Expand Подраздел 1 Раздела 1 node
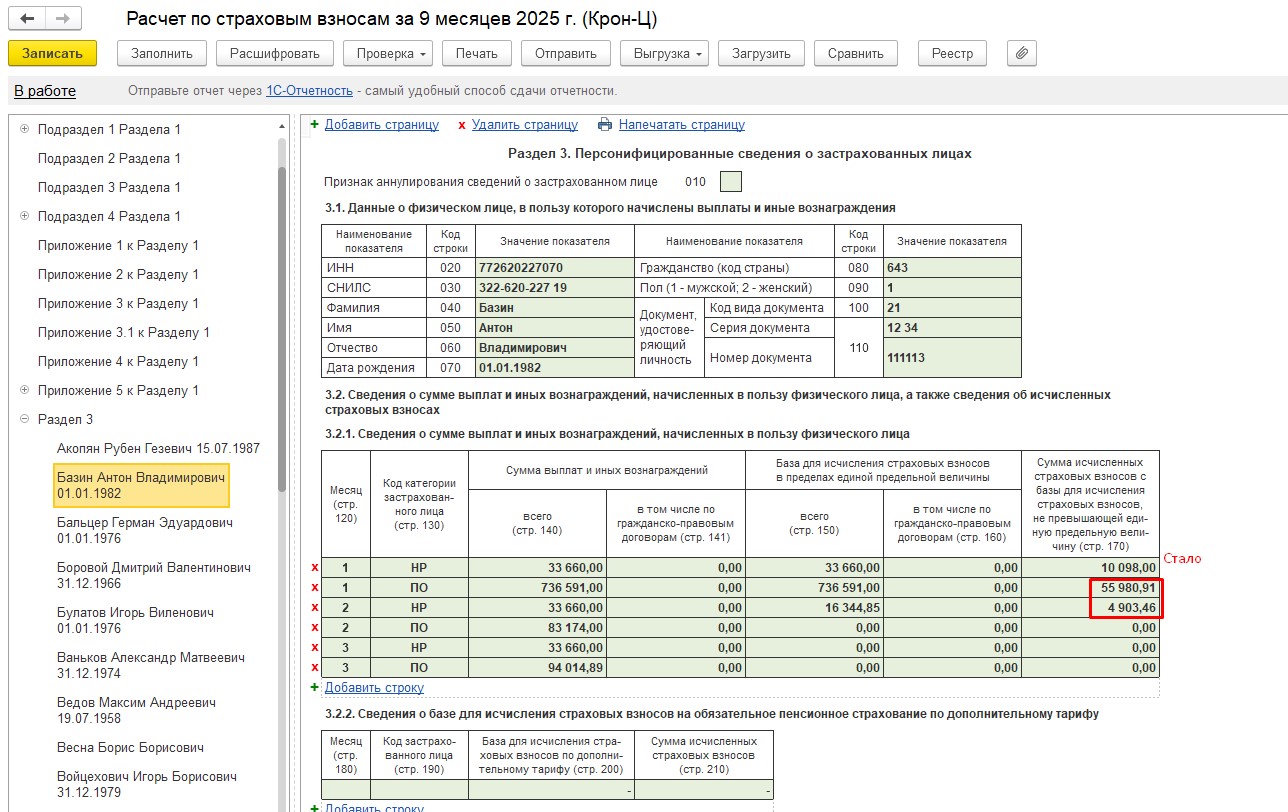 click(24, 130)
